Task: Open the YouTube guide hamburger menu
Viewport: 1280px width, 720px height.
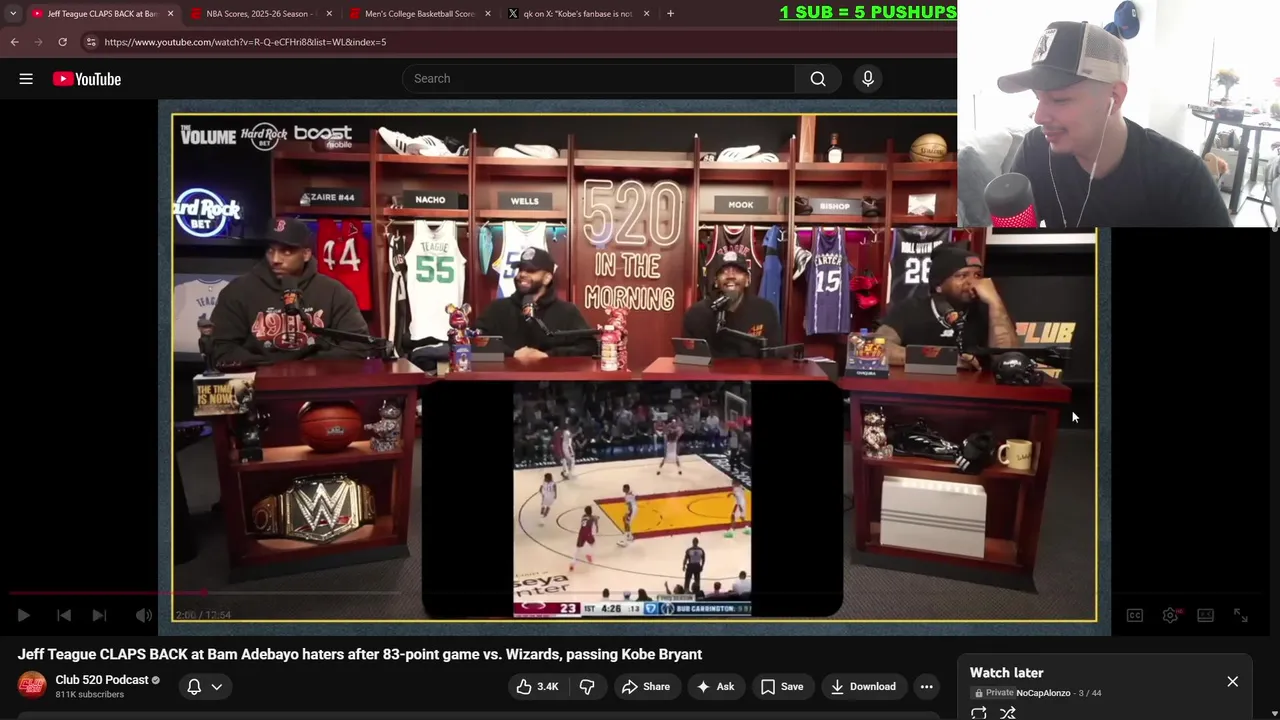Action: 26,79
